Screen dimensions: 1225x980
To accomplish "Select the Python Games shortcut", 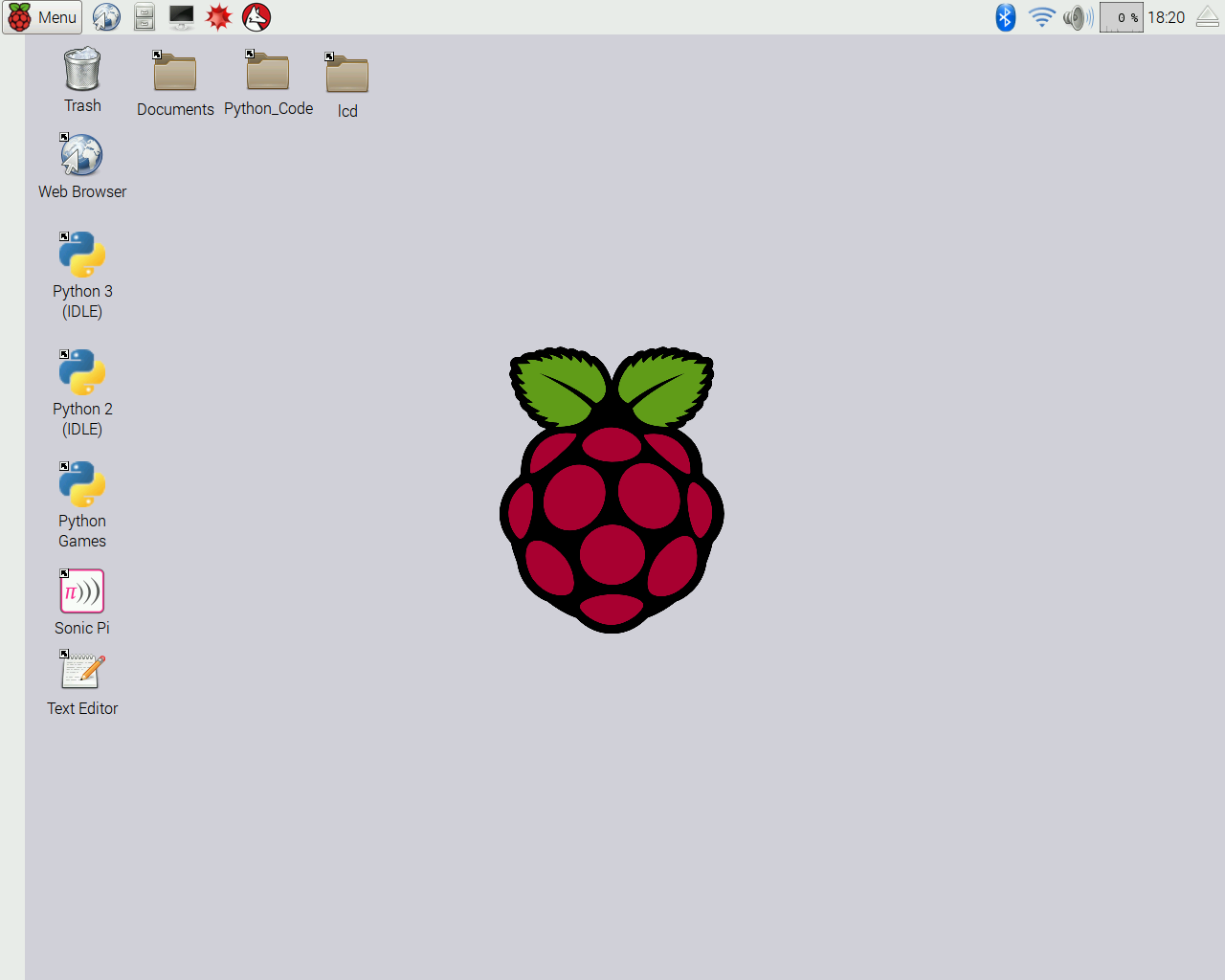I will tap(82, 505).
